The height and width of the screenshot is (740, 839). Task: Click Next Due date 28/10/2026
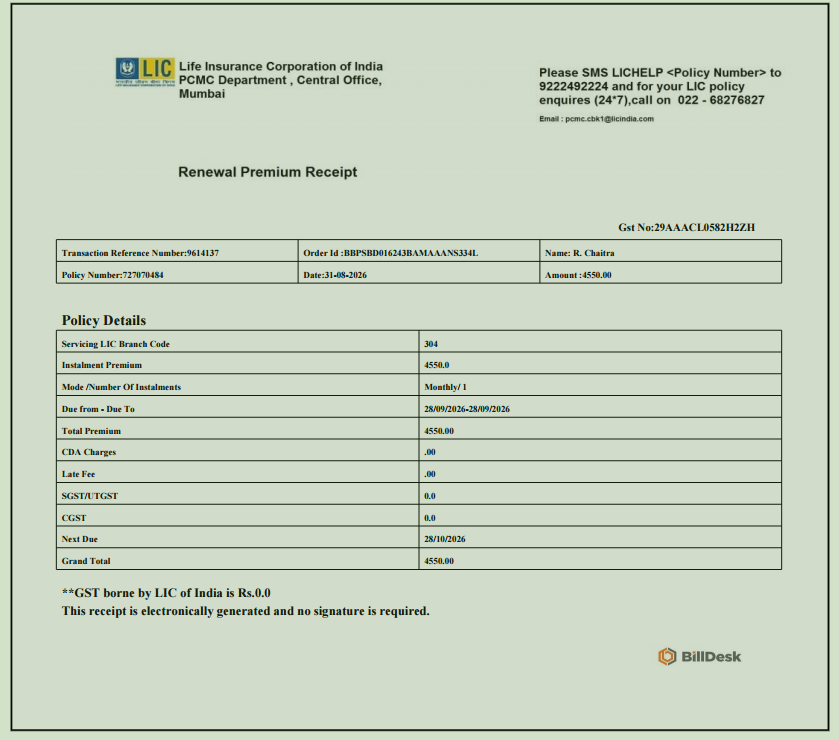tap(445, 539)
